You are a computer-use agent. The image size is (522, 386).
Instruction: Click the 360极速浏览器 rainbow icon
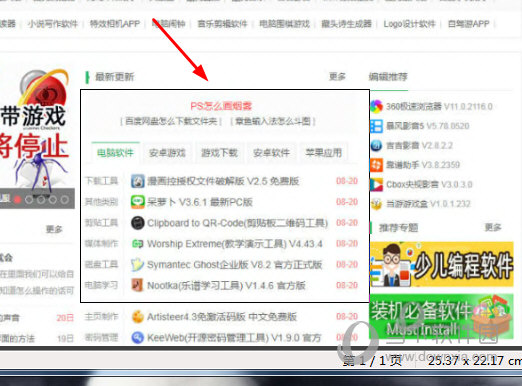pos(376,107)
